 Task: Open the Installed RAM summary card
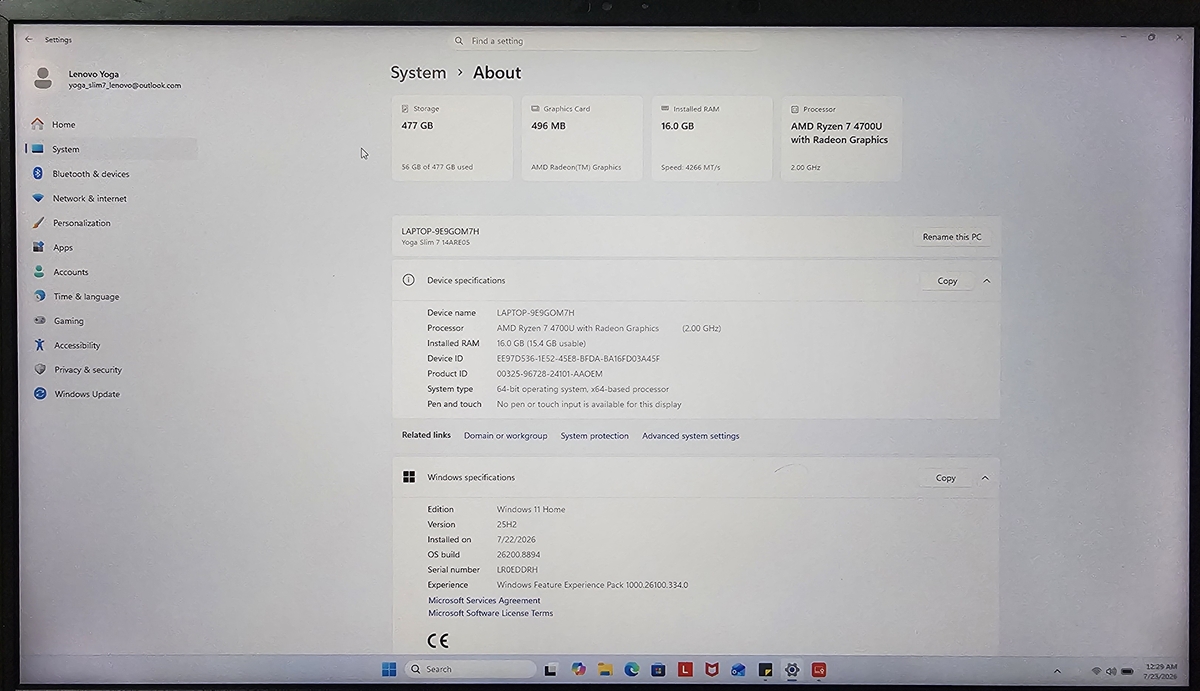pyautogui.click(x=712, y=138)
